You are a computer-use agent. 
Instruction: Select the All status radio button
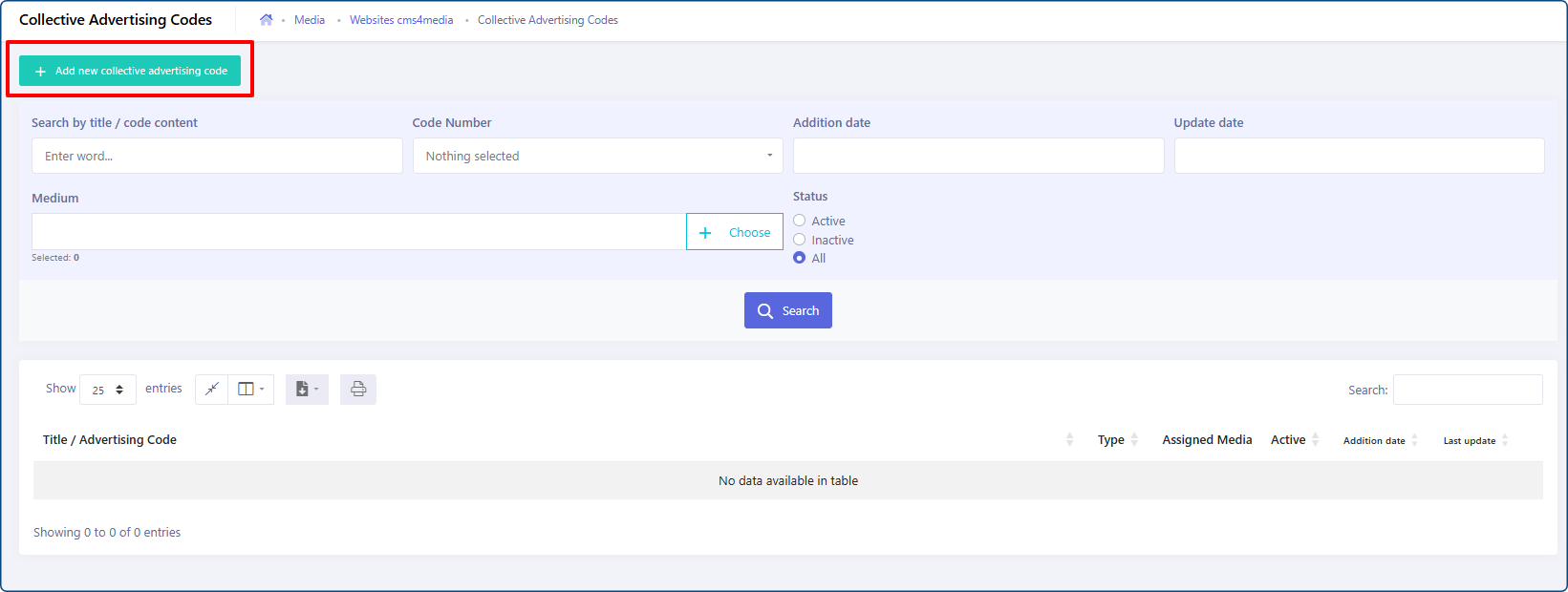[x=800, y=258]
